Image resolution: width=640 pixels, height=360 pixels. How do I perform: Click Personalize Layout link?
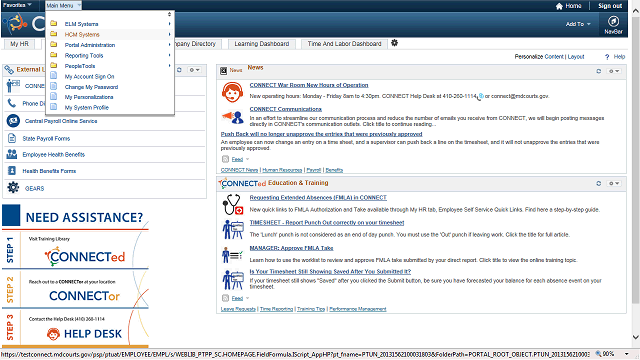(576, 57)
